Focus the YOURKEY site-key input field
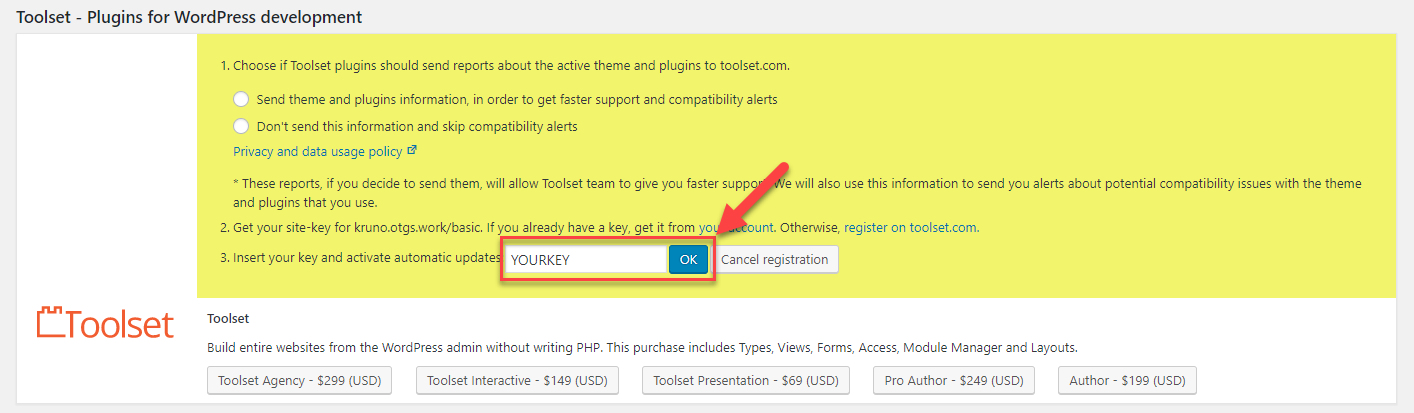The width and height of the screenshot is (1414, 413). pyautogui.click(x=585, y=259)
